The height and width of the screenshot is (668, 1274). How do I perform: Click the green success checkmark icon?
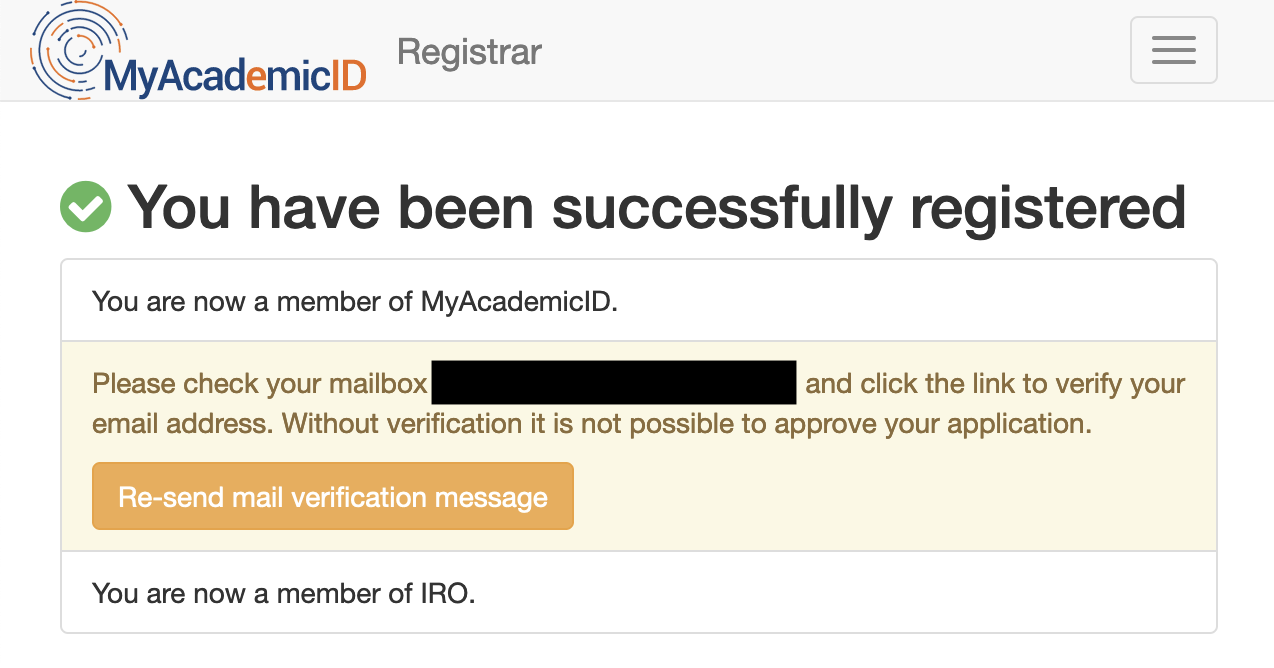(x=86, y=207)
